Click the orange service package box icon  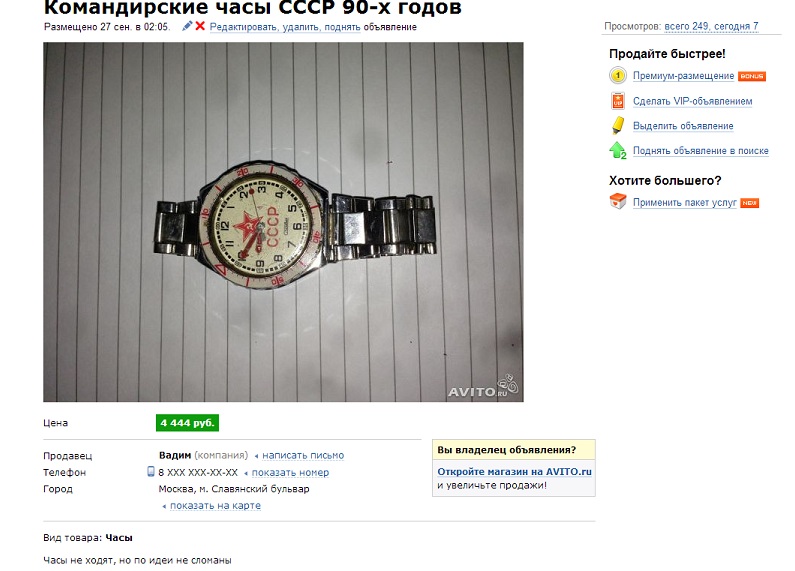click(618, 201)
